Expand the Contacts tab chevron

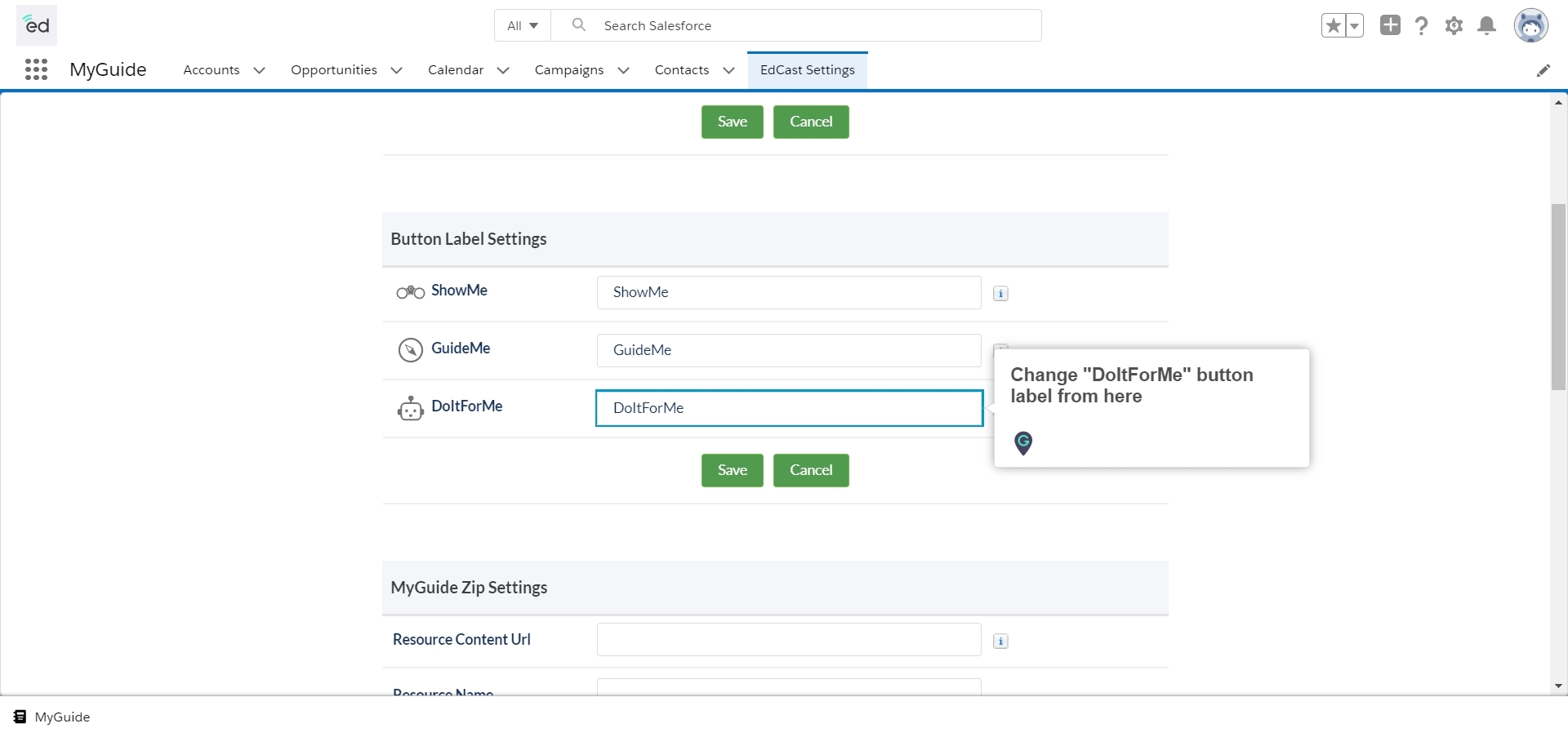point(729,70)
